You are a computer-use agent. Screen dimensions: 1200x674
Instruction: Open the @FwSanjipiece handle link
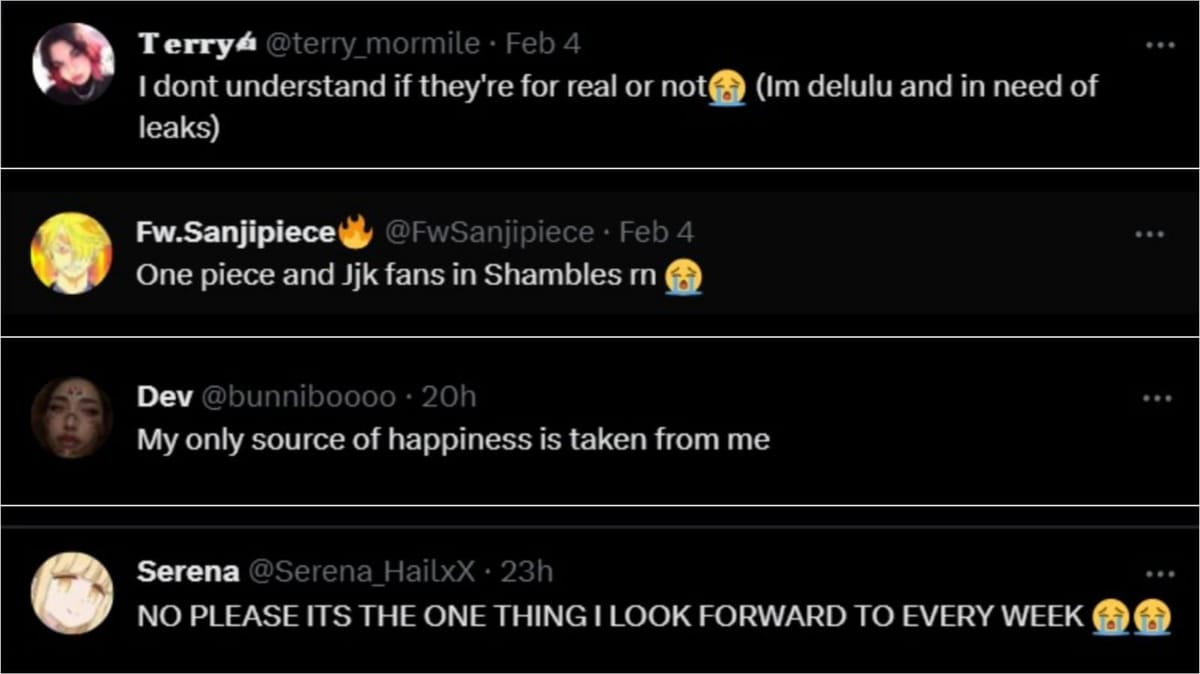coord(489,233)
